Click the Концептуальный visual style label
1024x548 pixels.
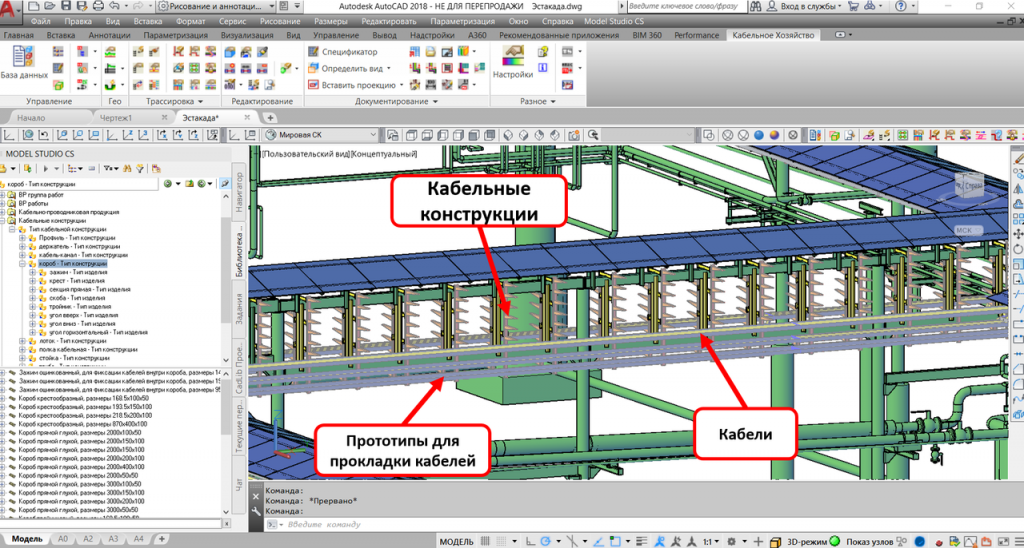(x=384, y=154)
